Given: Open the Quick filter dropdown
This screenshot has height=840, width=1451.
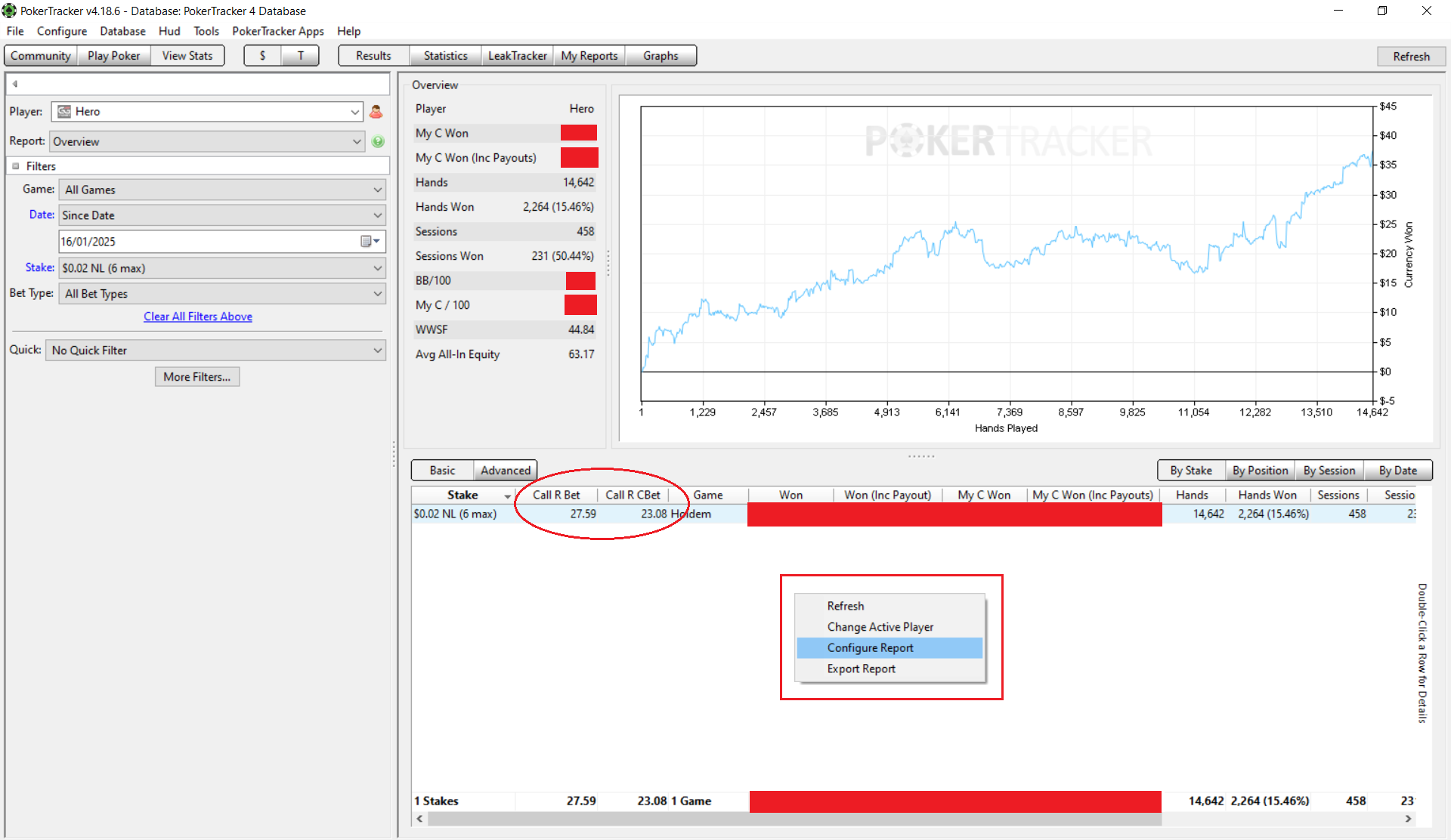Looking at the screenshot, I should [216, 351].
